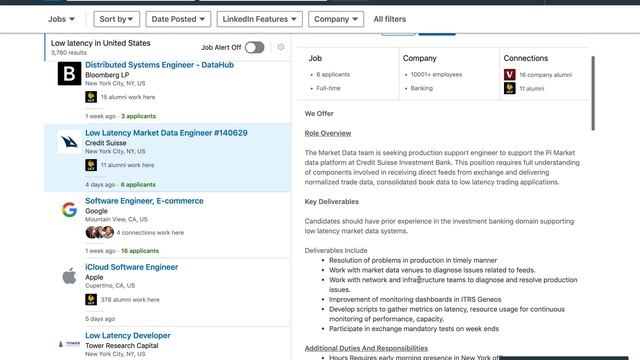Screen dimensions: 640x360
Task: Click 'Full-time' job type text
Action: tap(328, 88)
